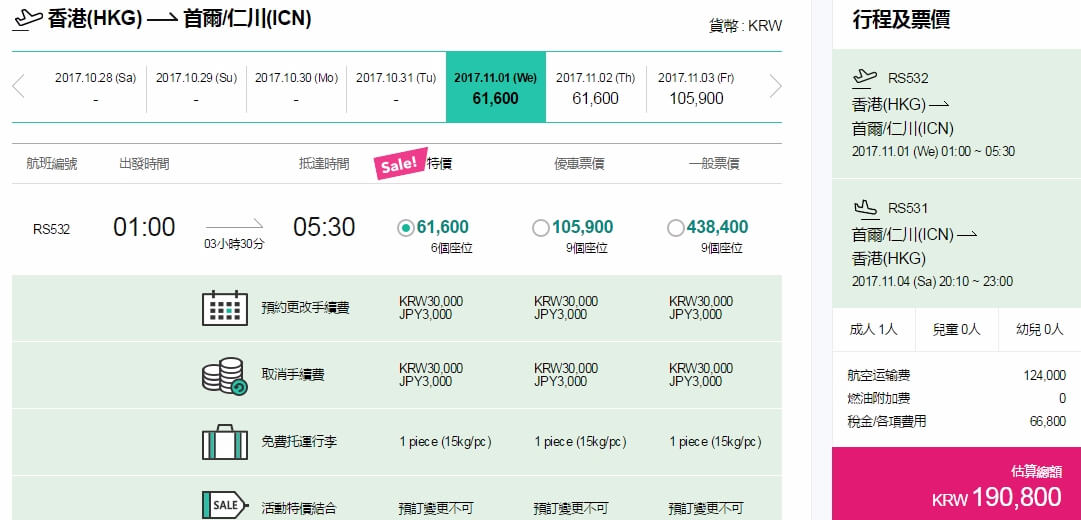Click the landing plane icon next to RS531

tap(865, 207)
